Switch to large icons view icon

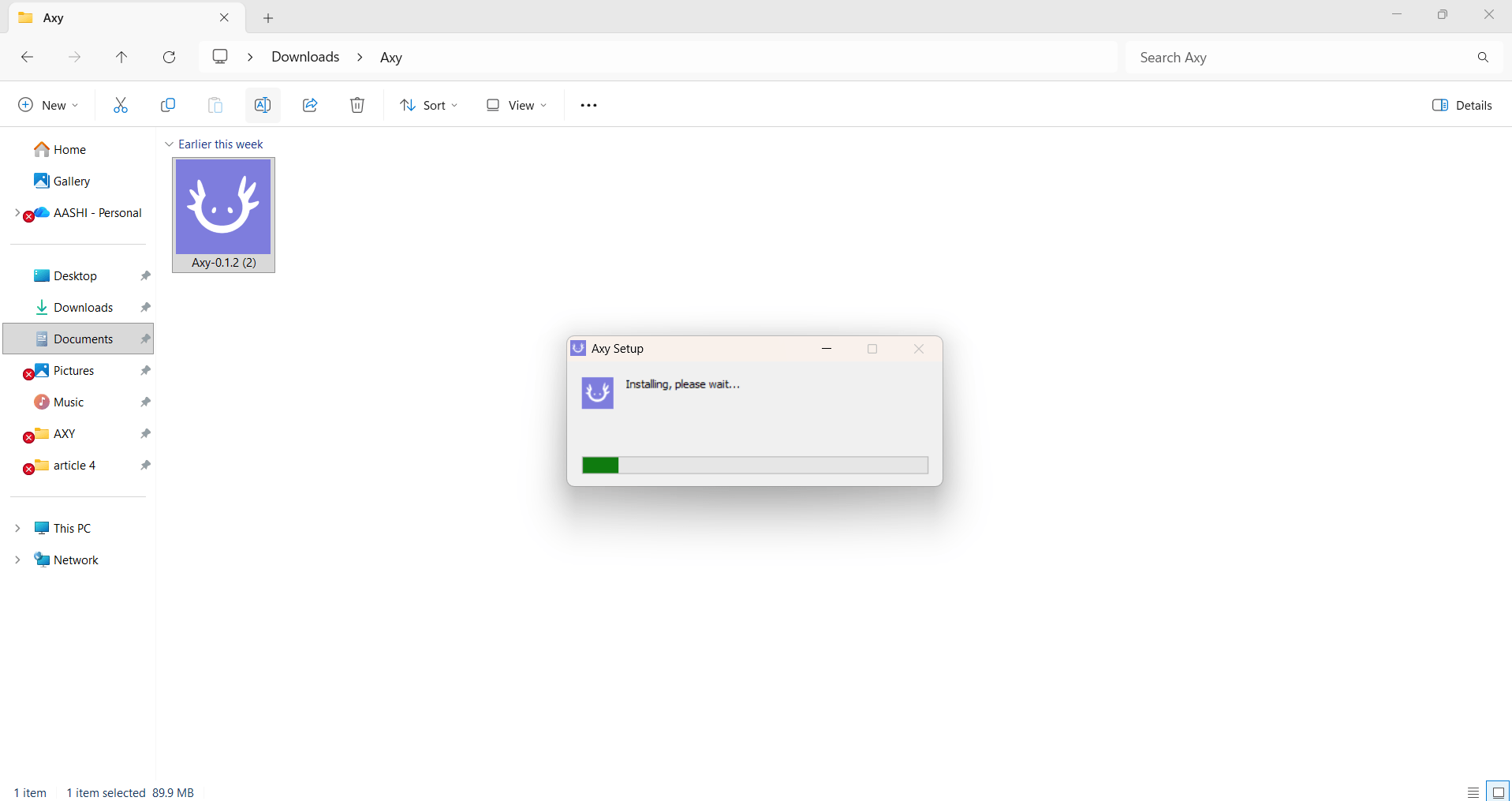pyautogui.click(x=1498, y=792)
